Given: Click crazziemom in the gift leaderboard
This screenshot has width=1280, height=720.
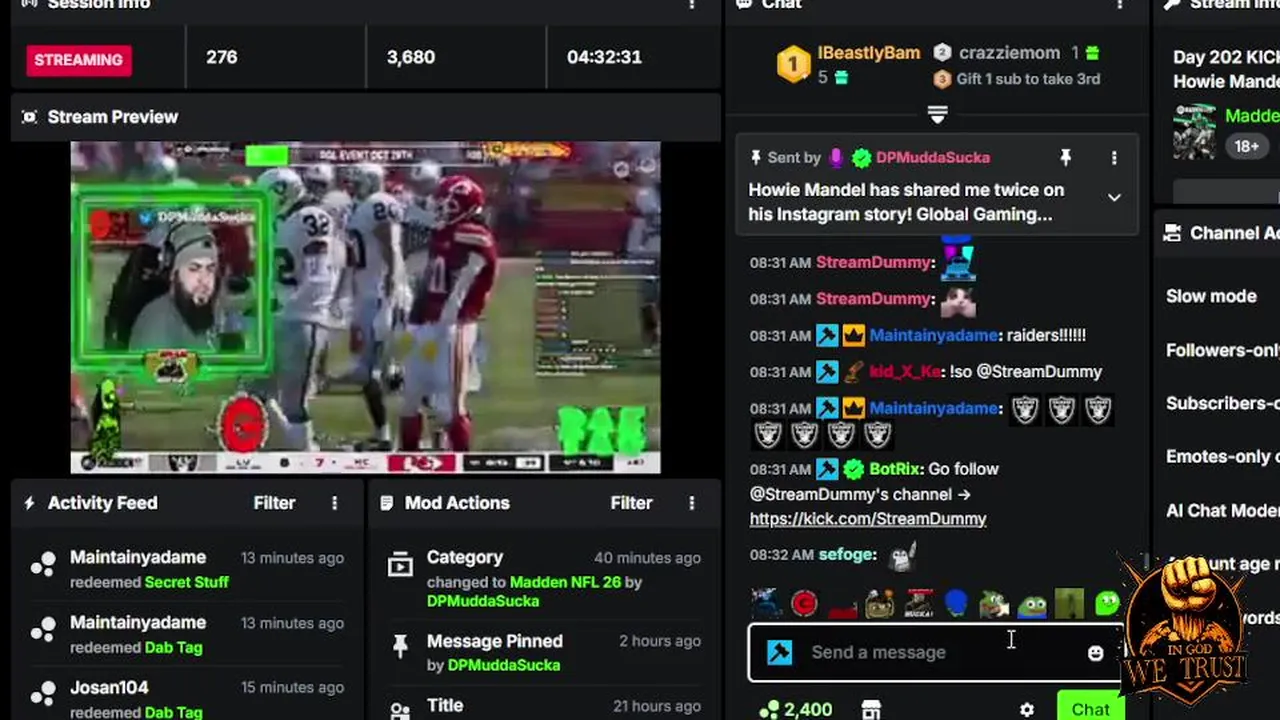Looking at the screenshot, I should tap(1009, 53).
